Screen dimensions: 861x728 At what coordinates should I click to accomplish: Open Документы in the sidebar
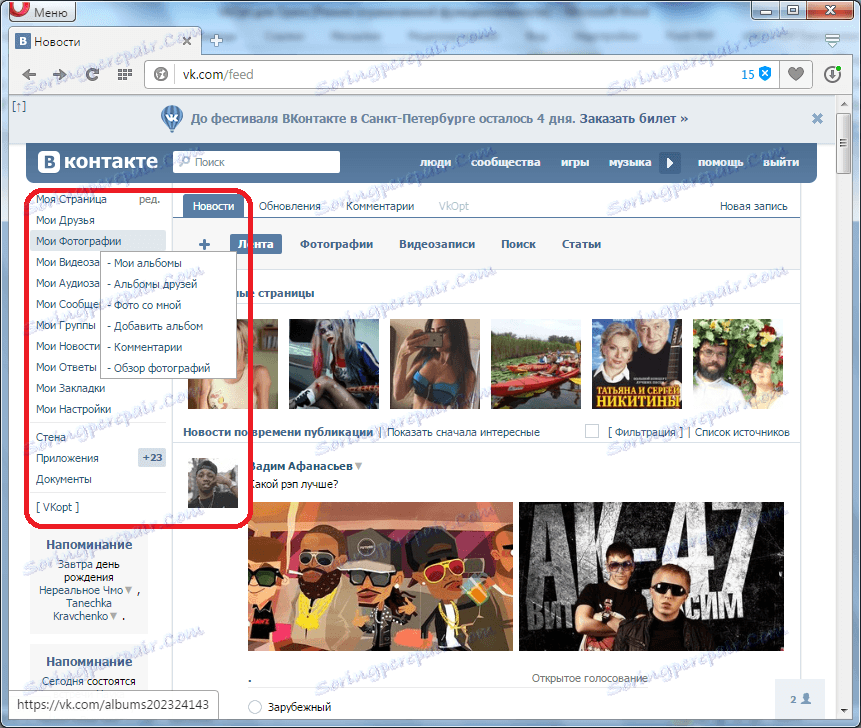[64, 479]
